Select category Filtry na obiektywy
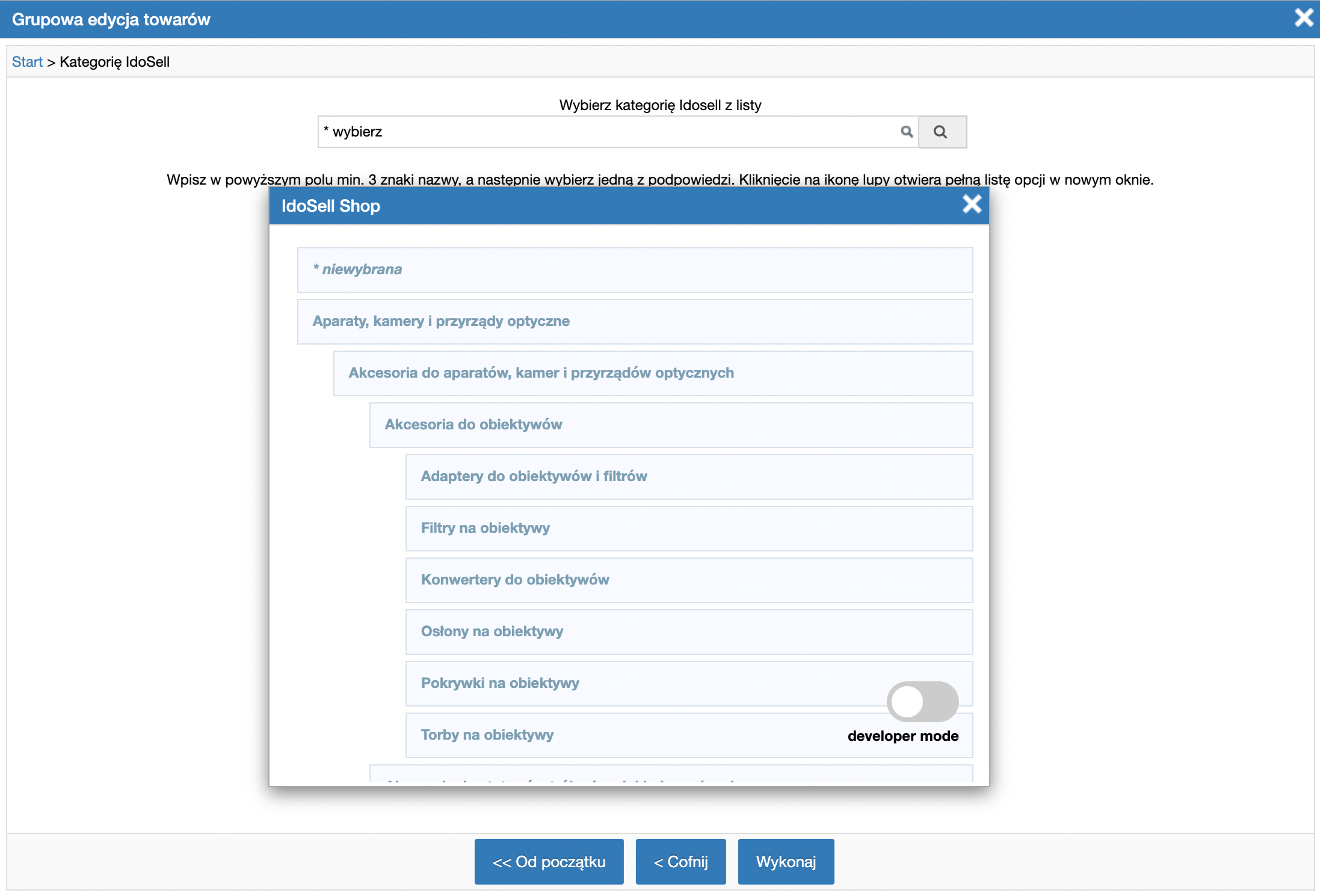Screen dimensions: 1320x896 690,528
